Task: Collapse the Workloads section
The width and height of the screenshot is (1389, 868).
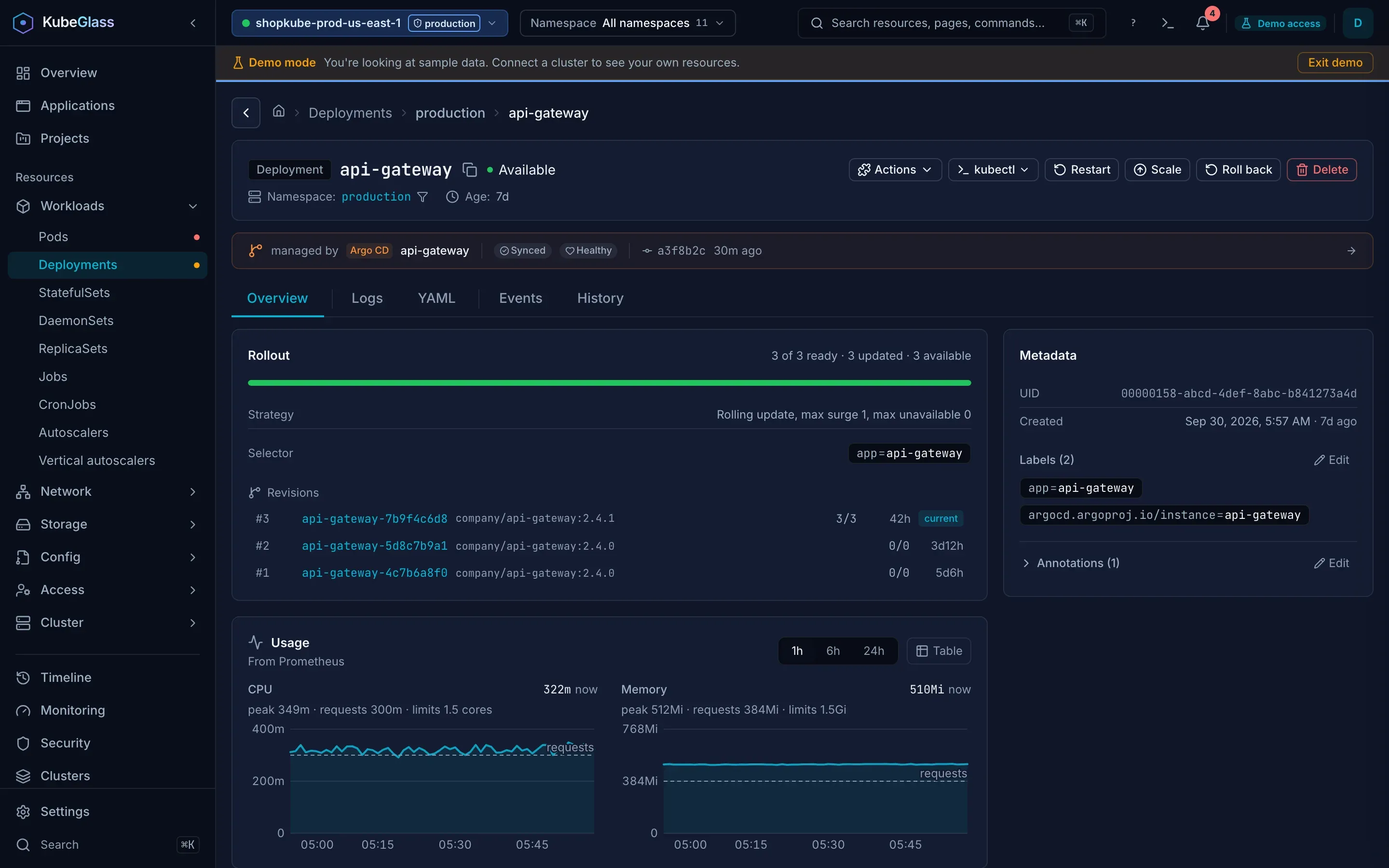Action: tap(108, 206)
